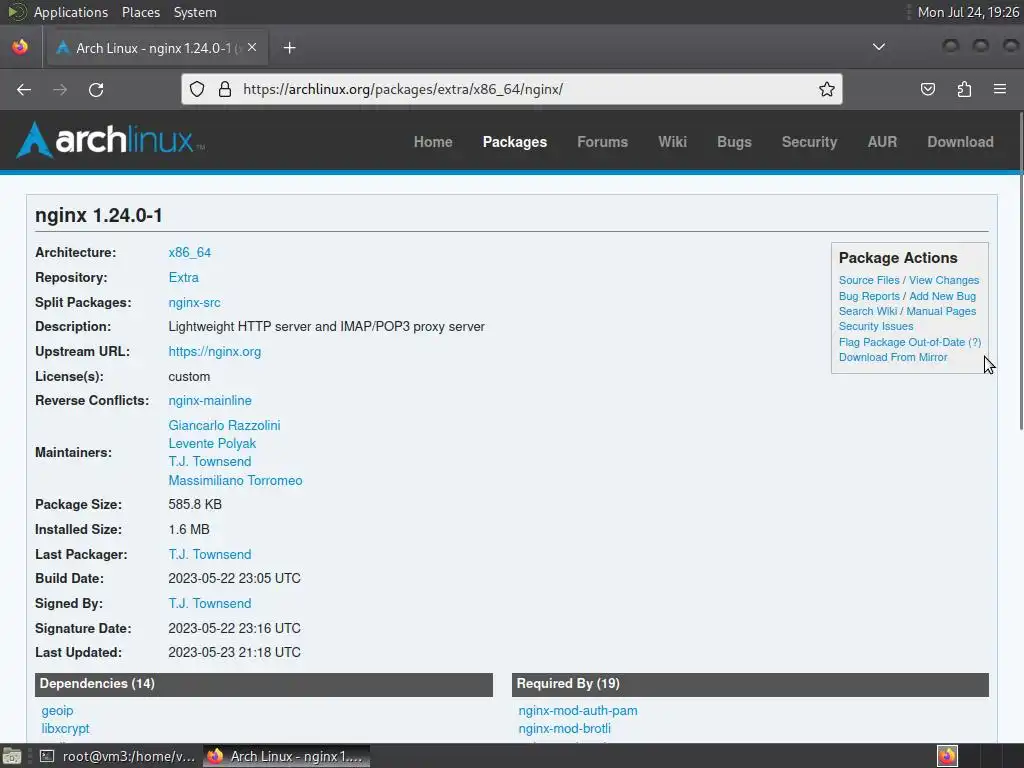Open the Places menu
The image size is (1024, 768).
tap(141, 12)
